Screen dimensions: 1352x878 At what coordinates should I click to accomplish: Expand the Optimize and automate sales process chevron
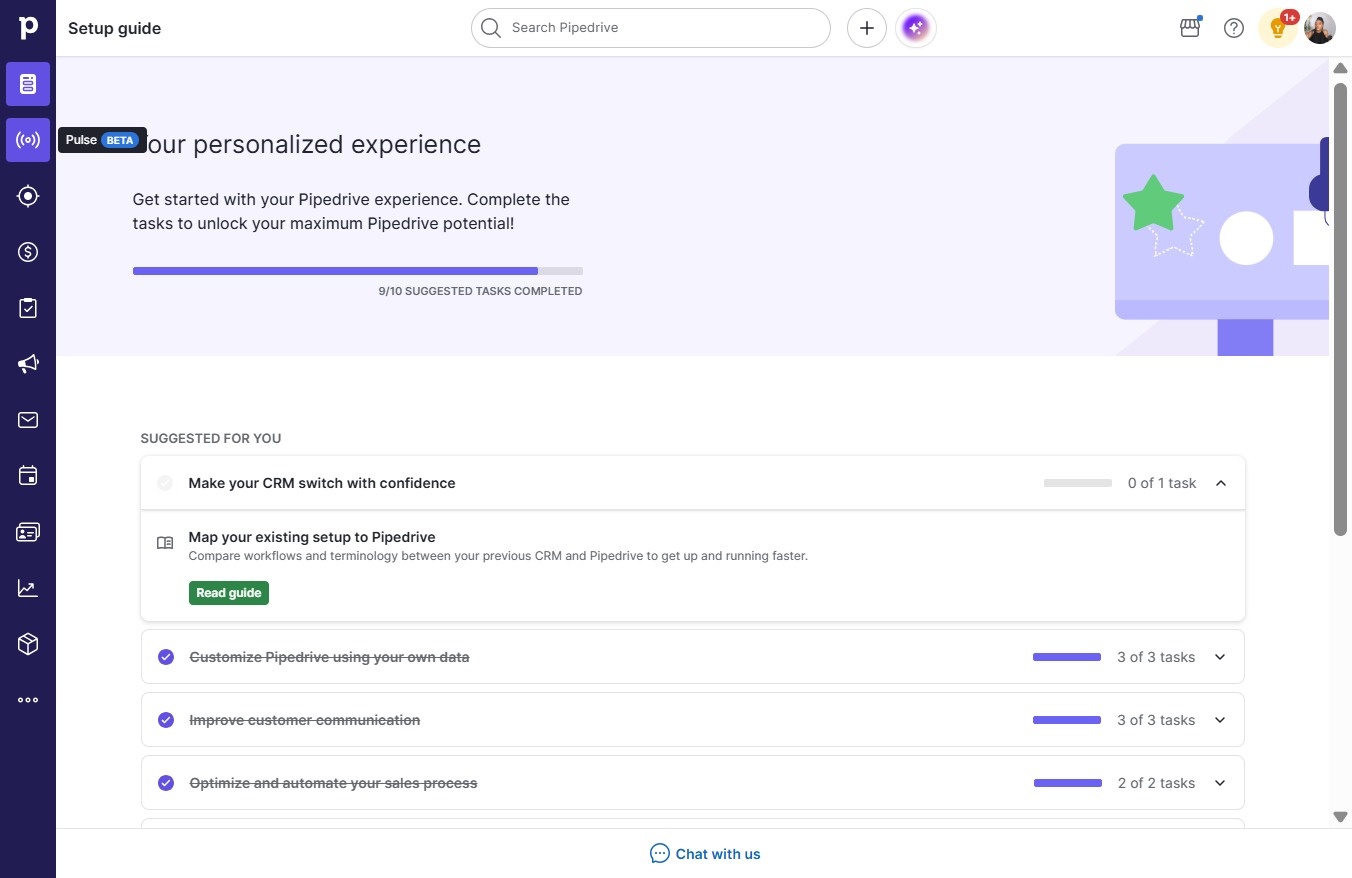tap(1220, 783)
